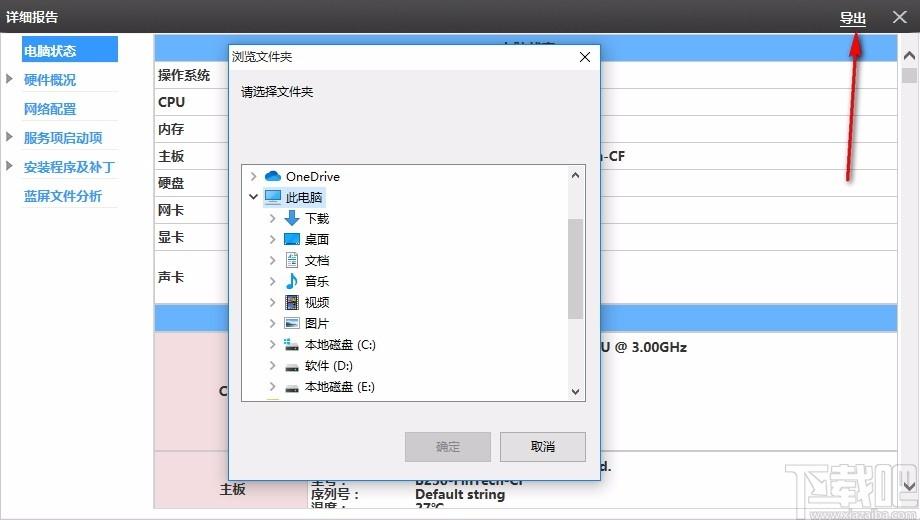
Task: Select the 文档 folder
Action: (x=317, y=261)
